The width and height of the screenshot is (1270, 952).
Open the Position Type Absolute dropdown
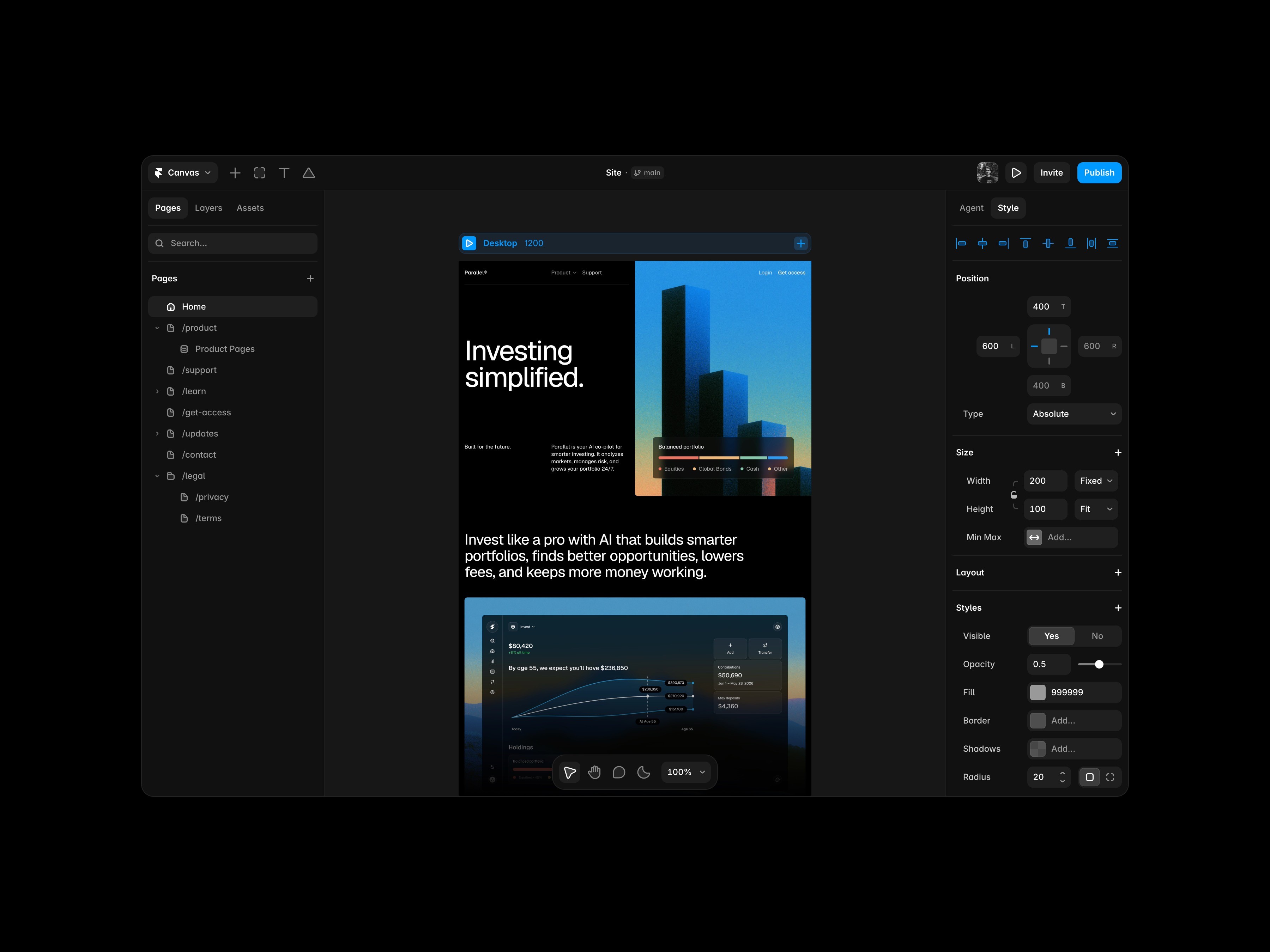point(1074,414)
